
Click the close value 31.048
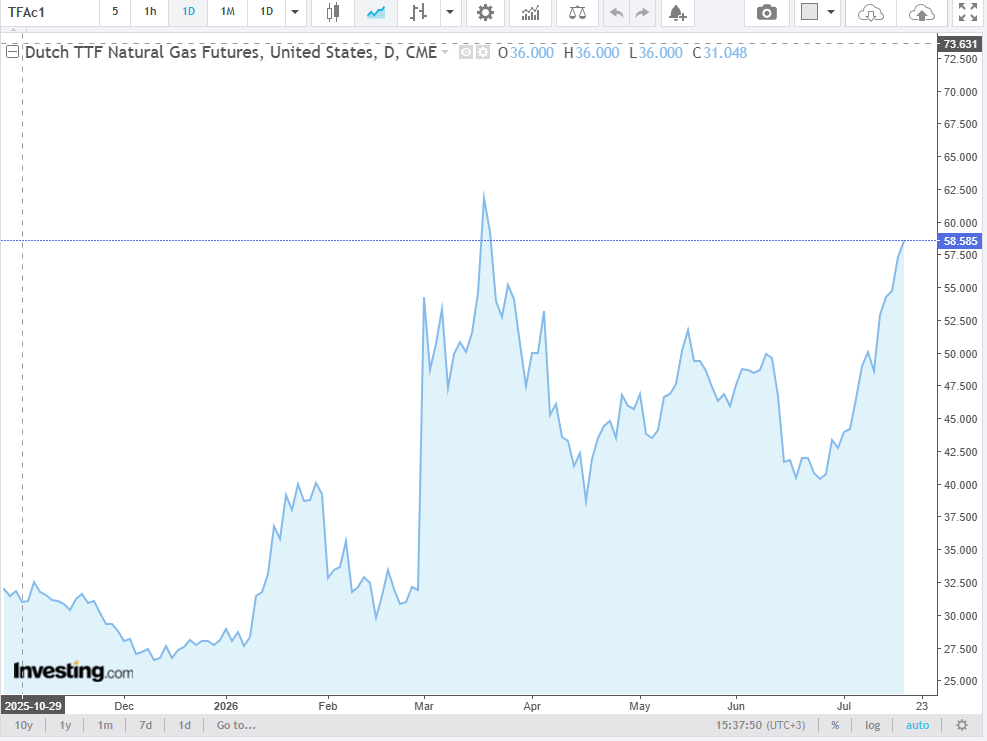[725, 52]
